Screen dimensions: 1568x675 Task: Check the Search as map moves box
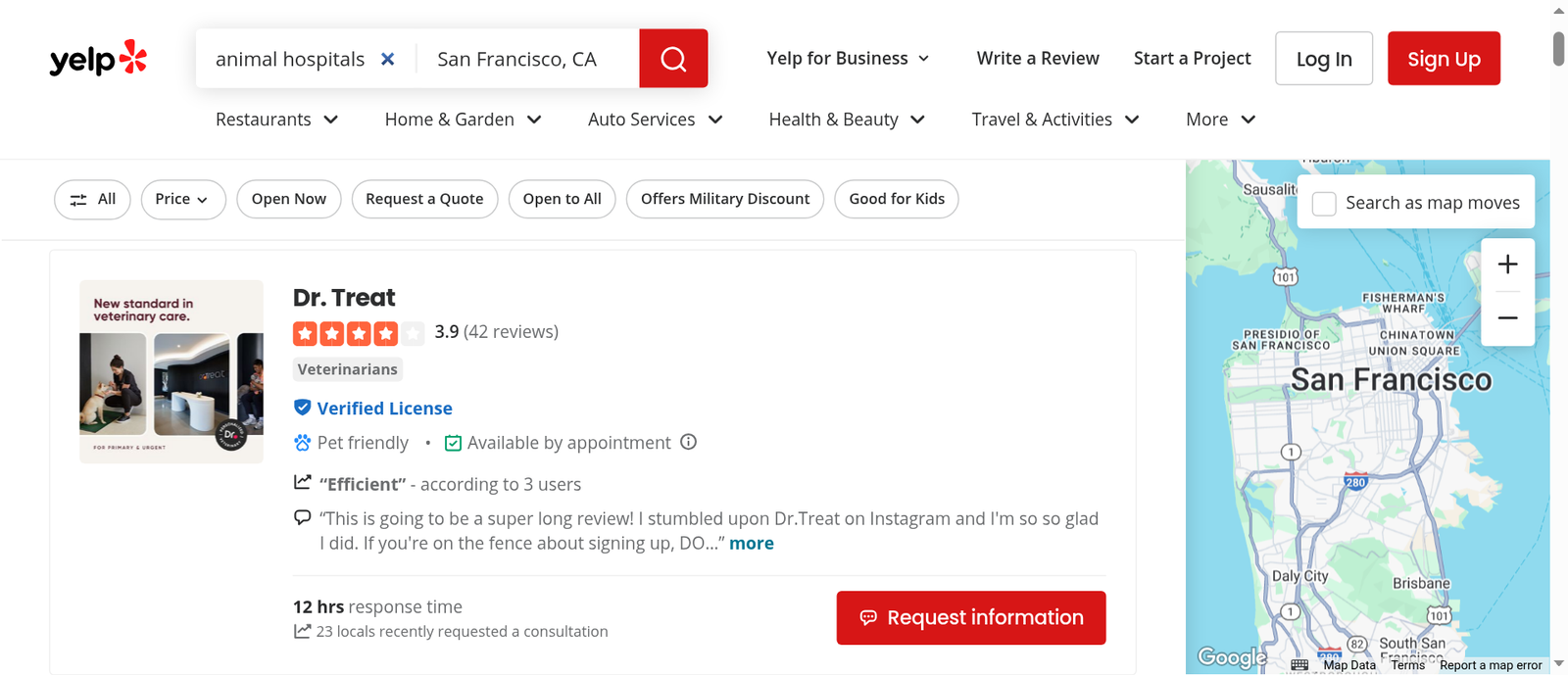(x=1324, y=204)
